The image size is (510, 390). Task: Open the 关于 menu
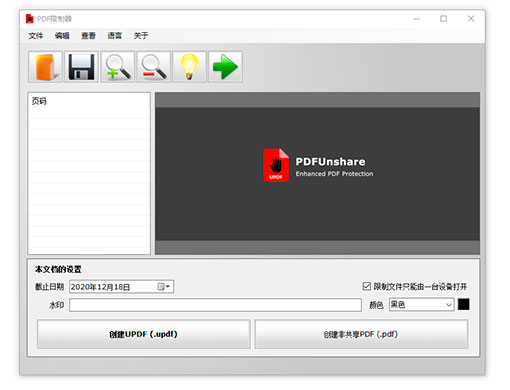(141, 36)
